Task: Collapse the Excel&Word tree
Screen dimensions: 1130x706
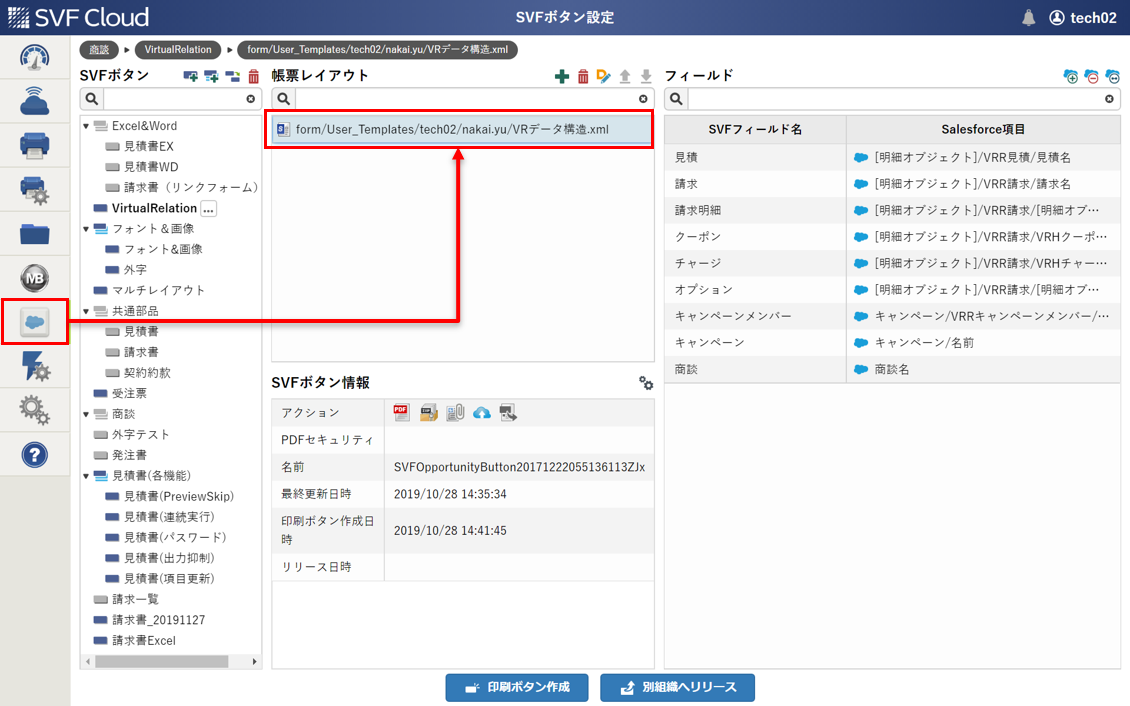Action: [x=85, y=126]
